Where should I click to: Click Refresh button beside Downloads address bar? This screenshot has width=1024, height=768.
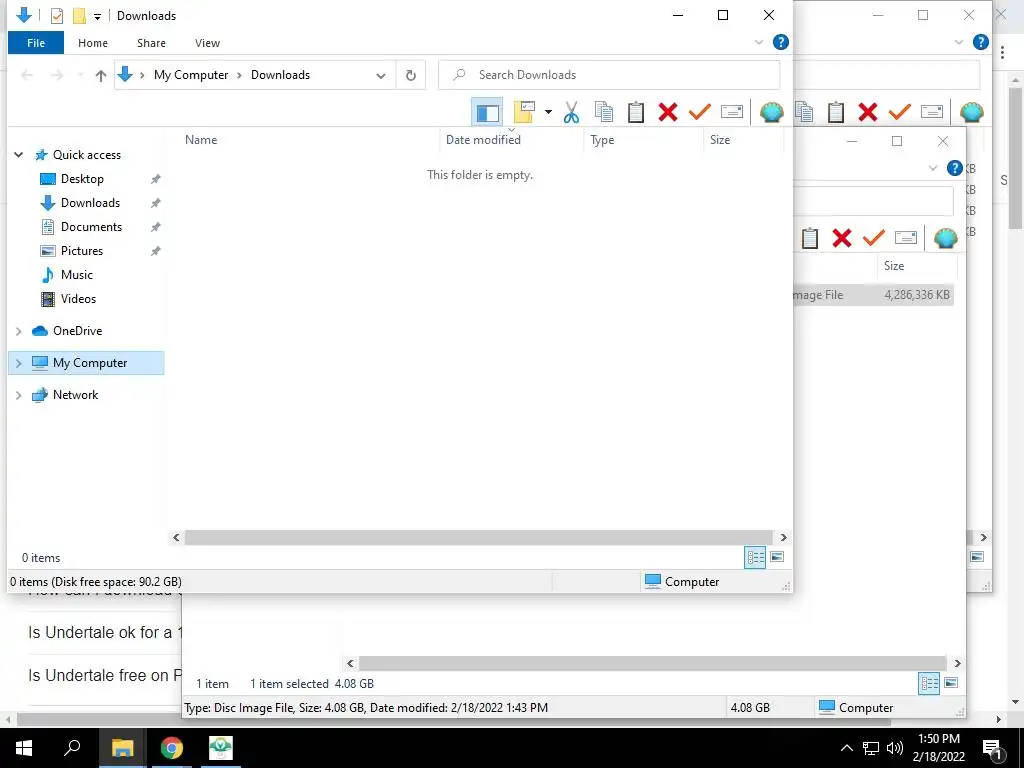(410, 75)
